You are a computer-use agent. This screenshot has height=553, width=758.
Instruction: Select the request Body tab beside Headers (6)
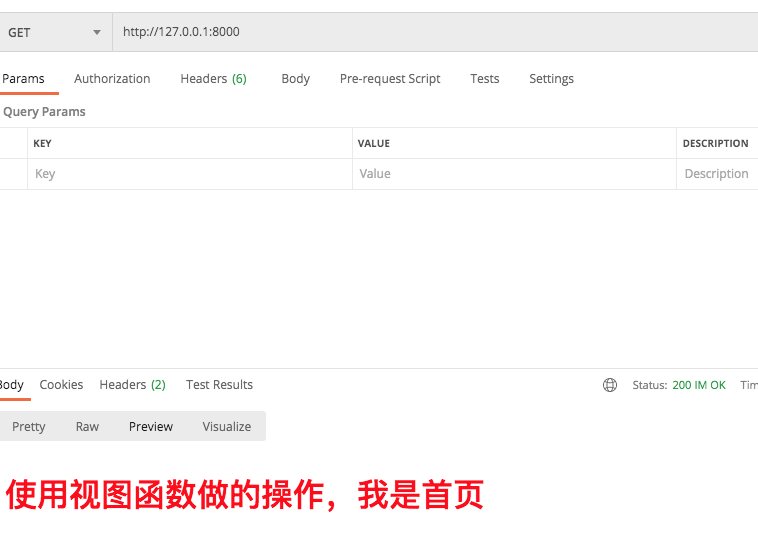295,79
